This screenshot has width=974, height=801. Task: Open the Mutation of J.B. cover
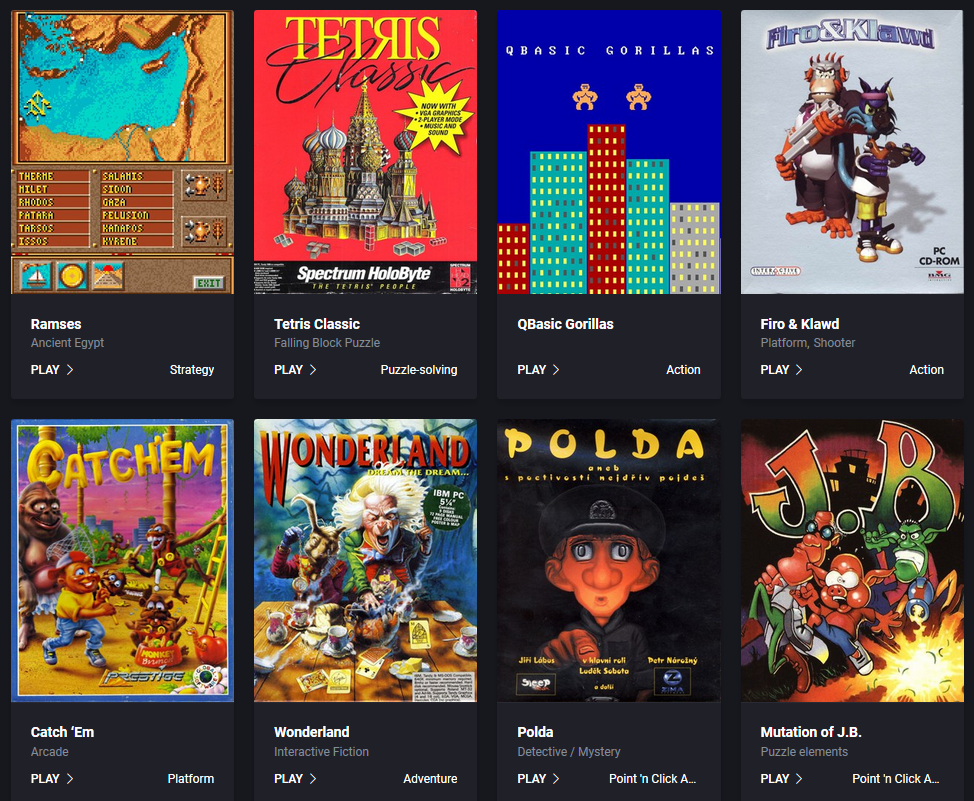[x=852, y=561]
